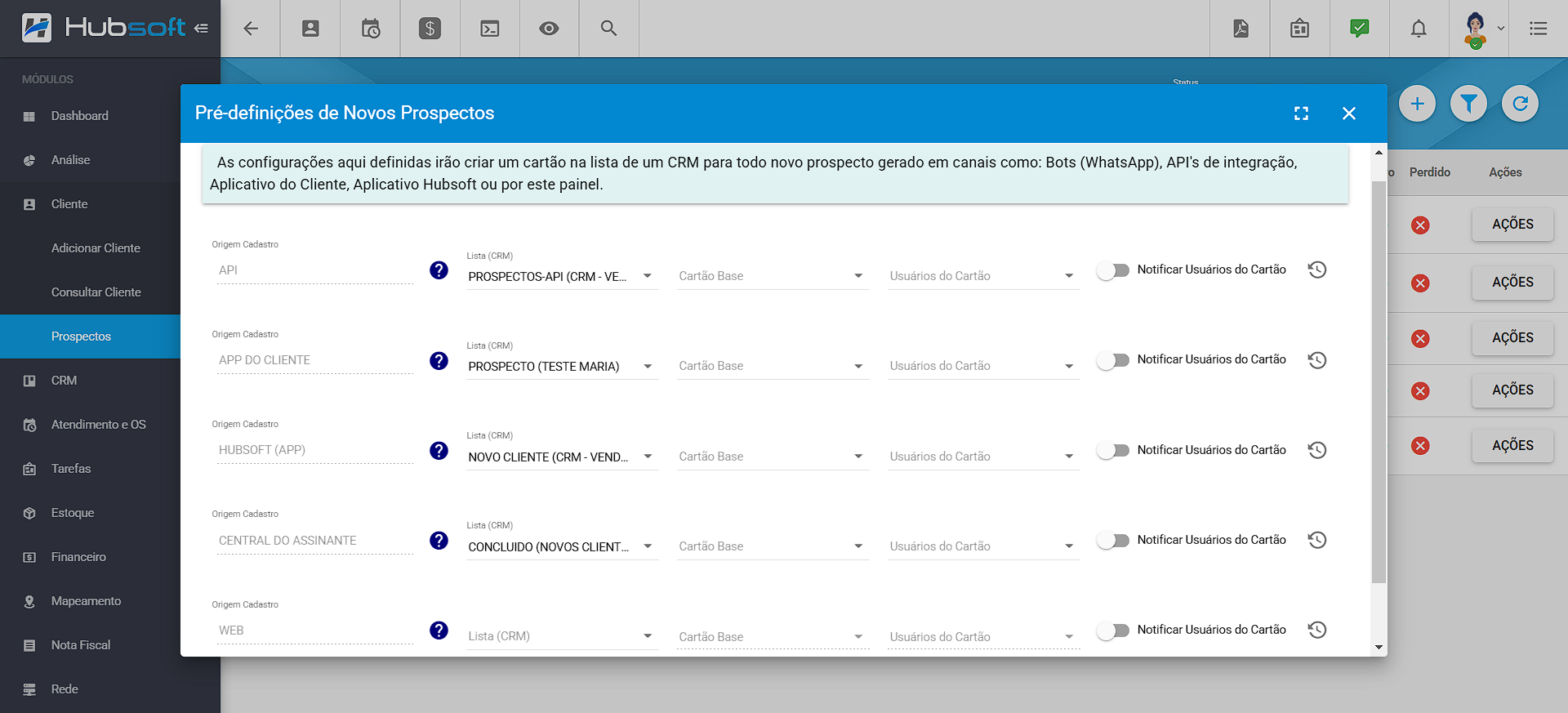Toggle Notificar Usuários do Cartão for WEB
This screenshot has height=713, width=1568.
click(1113, 630)
